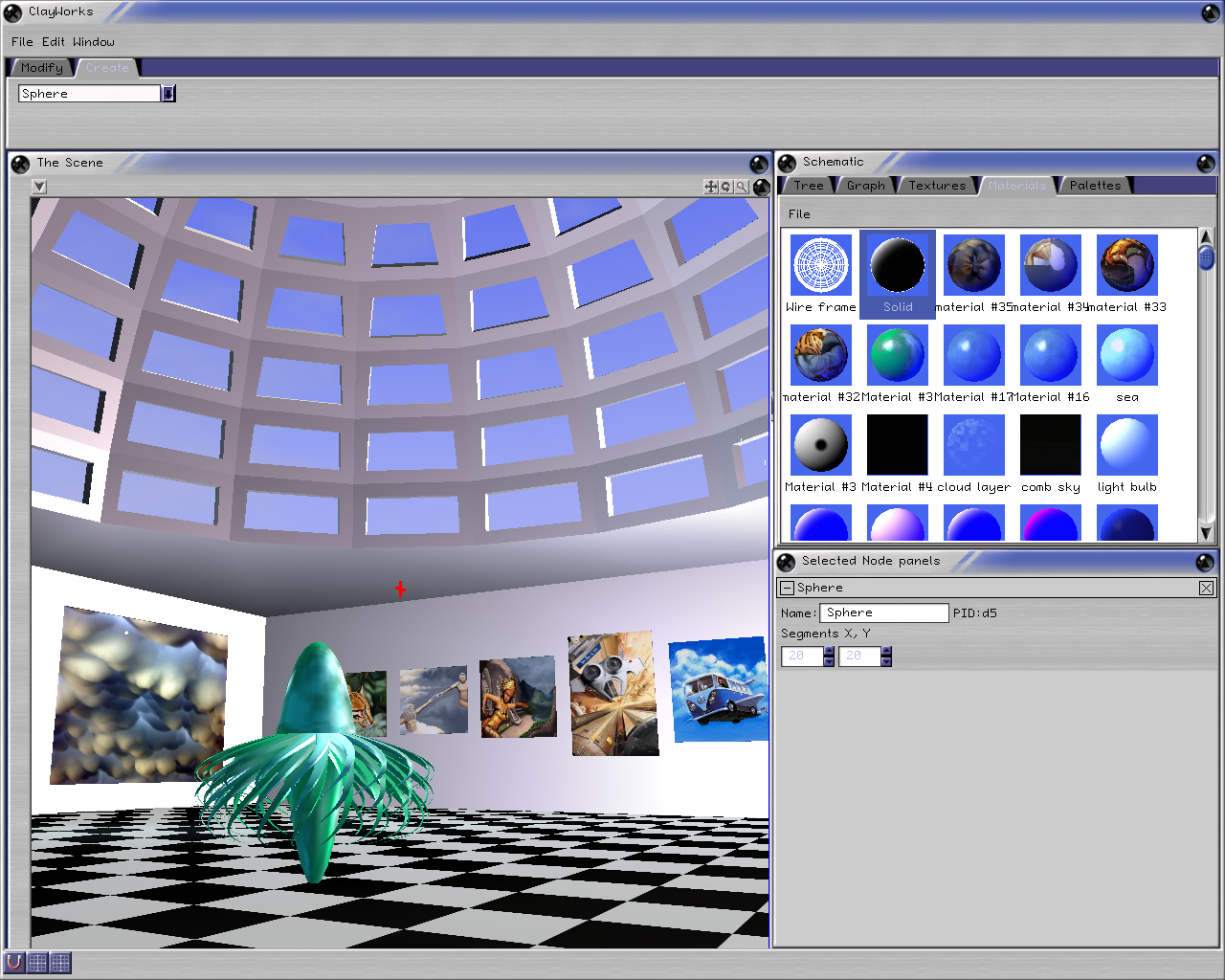Click the rotate view icon in The Scene
The height and width of the screenshot is (980, 1225).
point(725,187)
